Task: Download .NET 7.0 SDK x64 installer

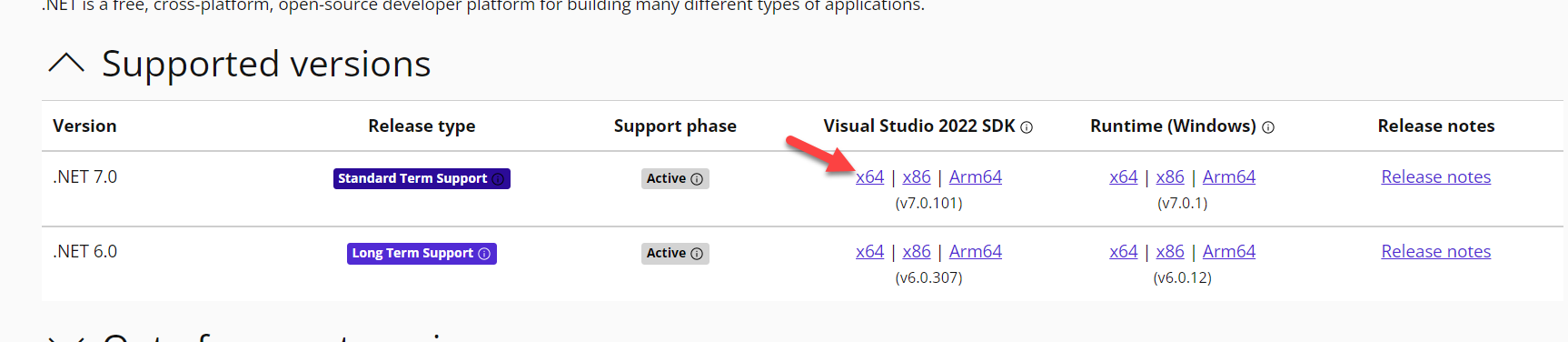Action: 869,177
